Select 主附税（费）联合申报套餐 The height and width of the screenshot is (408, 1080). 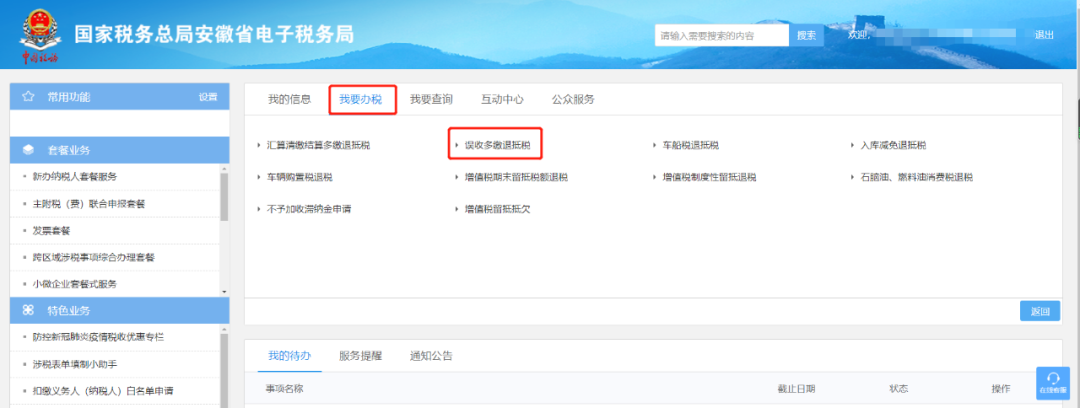88,204
